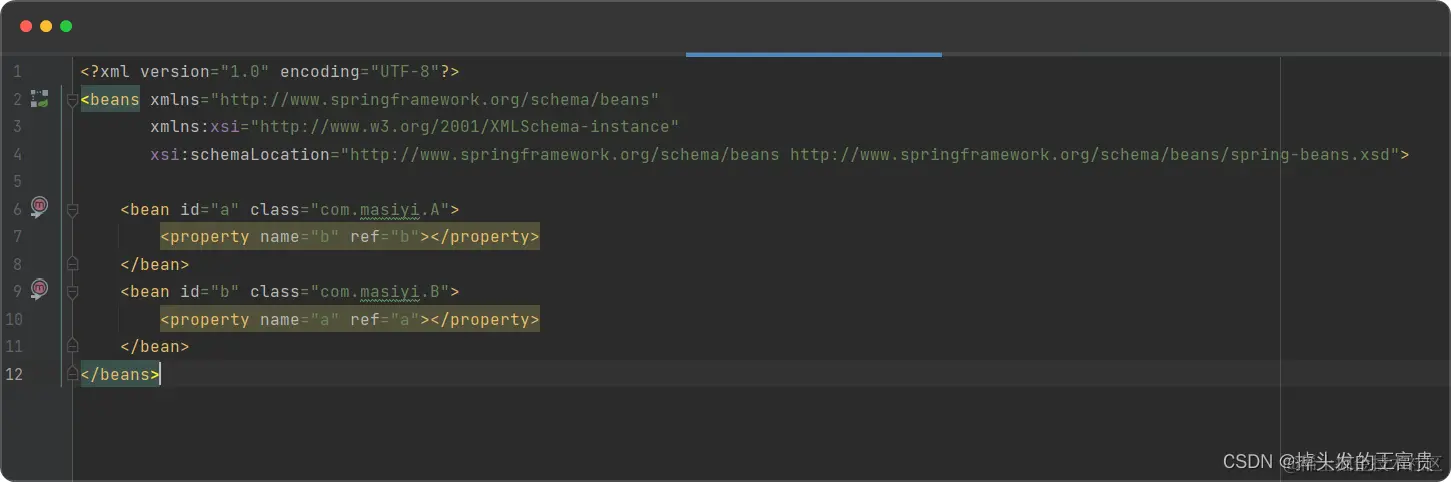
Task: Click the ref="b" attribute on line 7
Action: tap(385, 237)
